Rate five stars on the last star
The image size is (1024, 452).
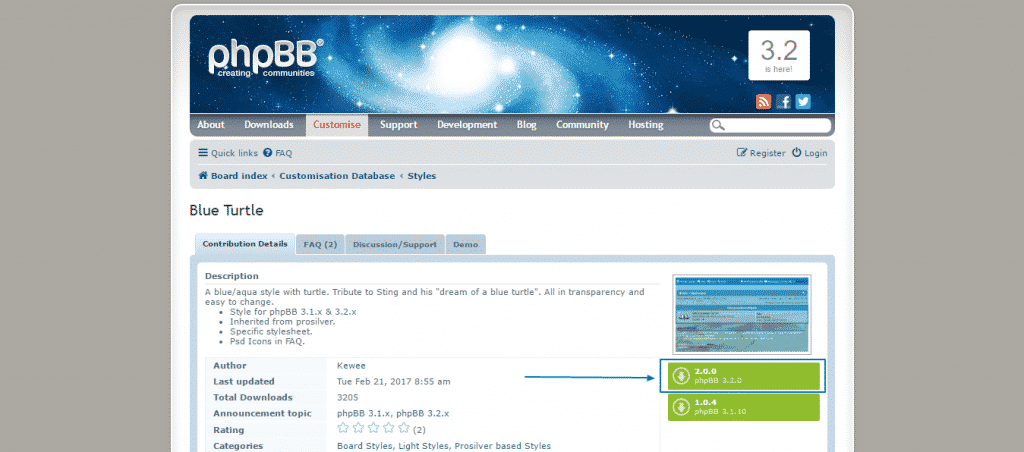404,428
